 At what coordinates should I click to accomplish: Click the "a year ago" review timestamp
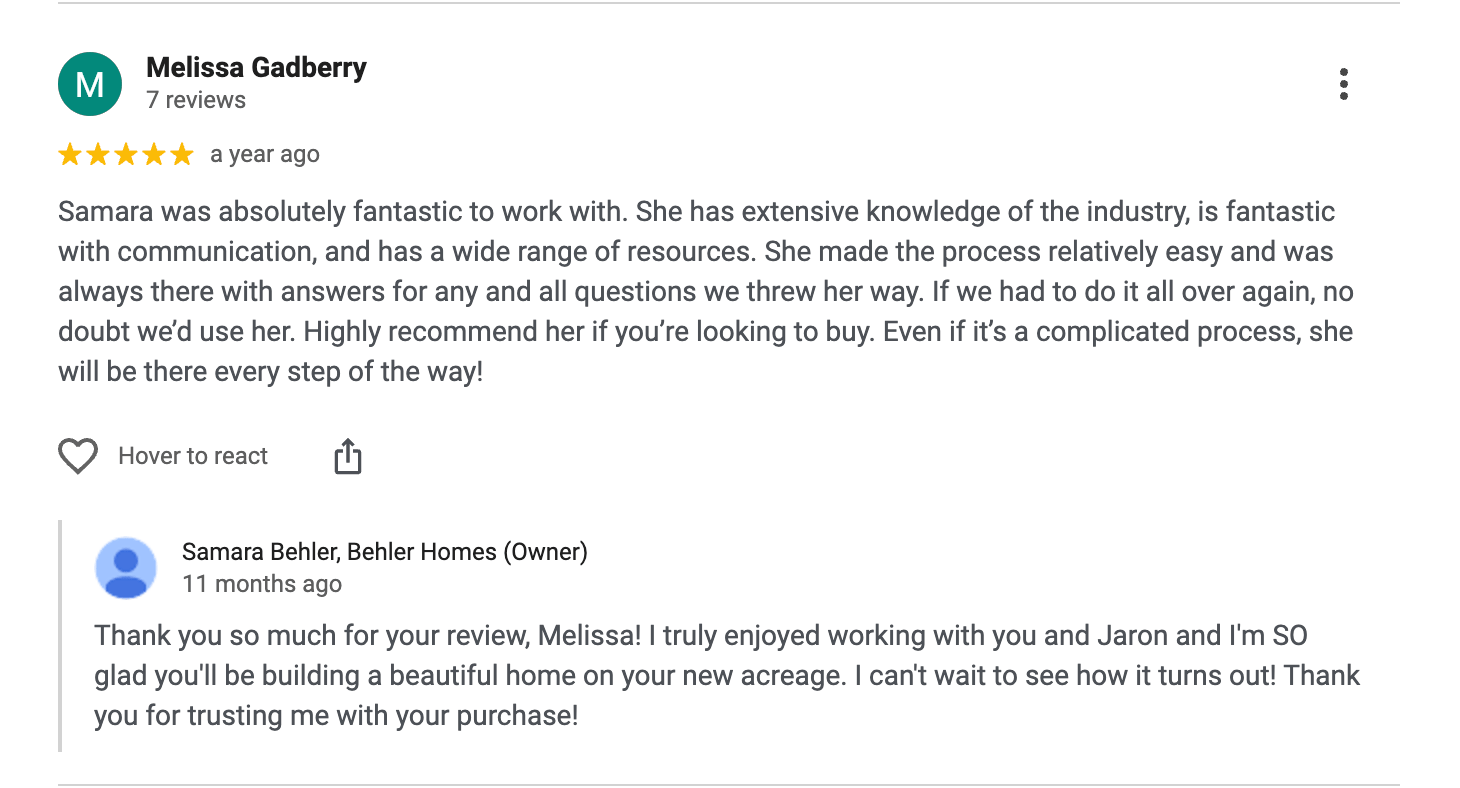pyautogui.click(x=265, y=155)
